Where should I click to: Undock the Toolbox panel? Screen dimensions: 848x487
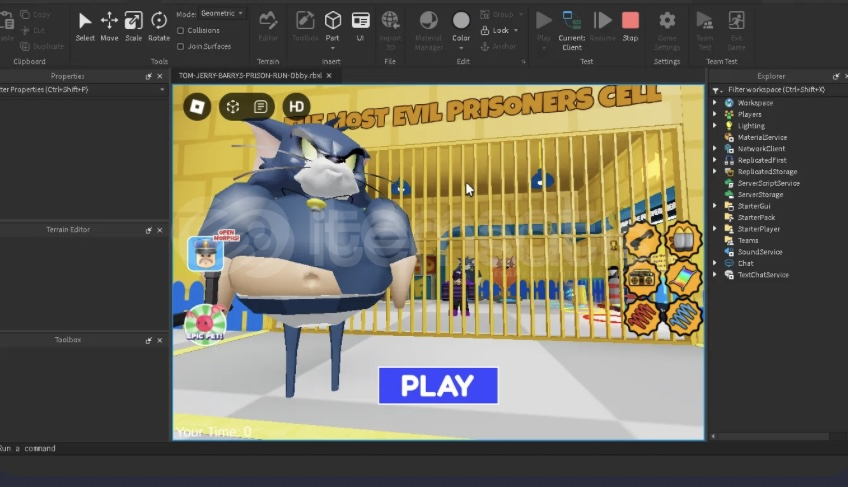point(148,340)
